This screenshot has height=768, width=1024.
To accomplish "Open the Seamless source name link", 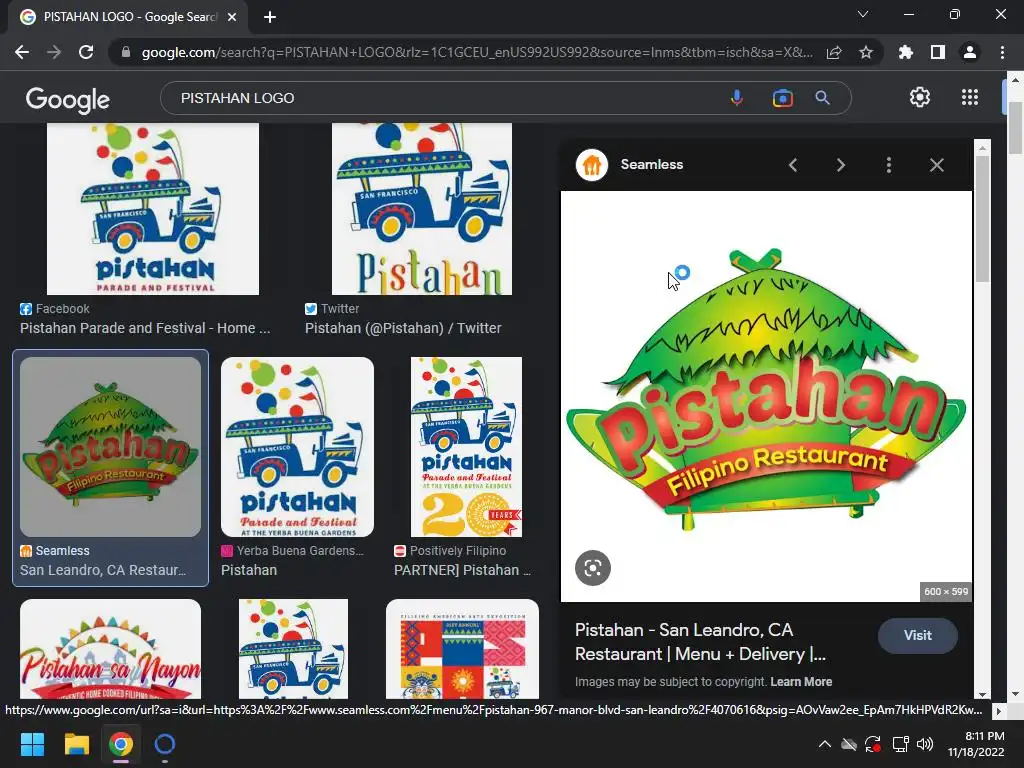I will [x=652, y=165].
